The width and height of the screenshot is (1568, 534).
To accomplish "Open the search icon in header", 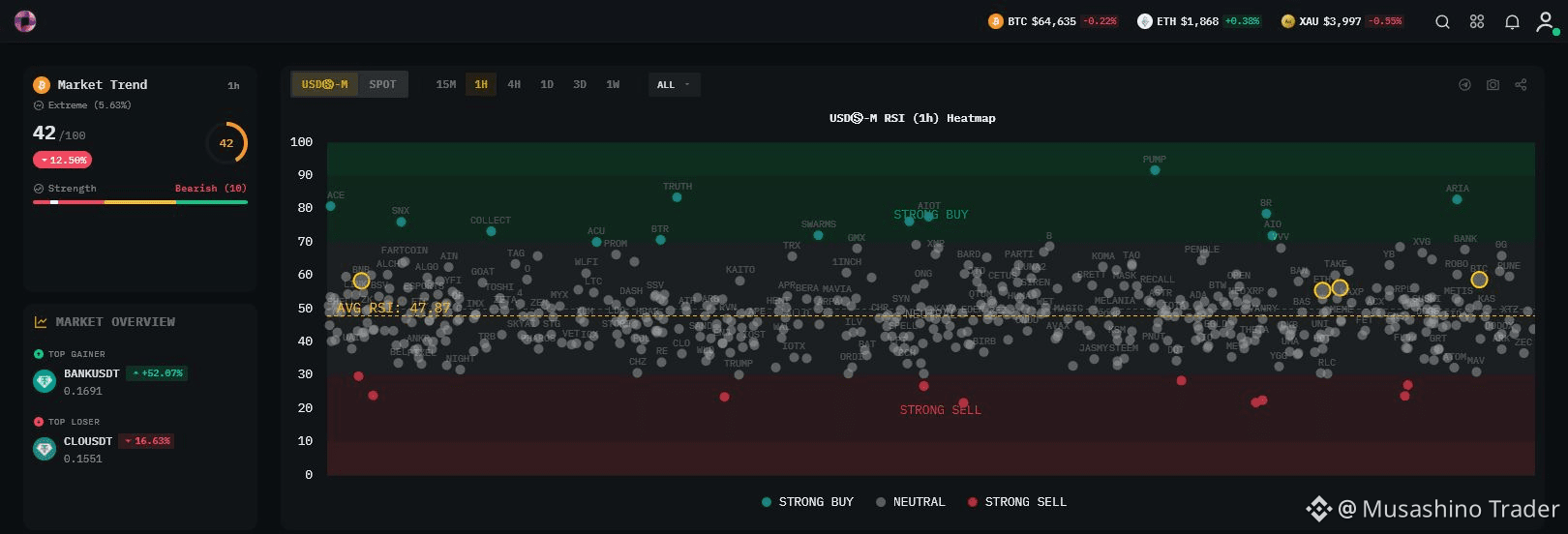I will 1442,21.
